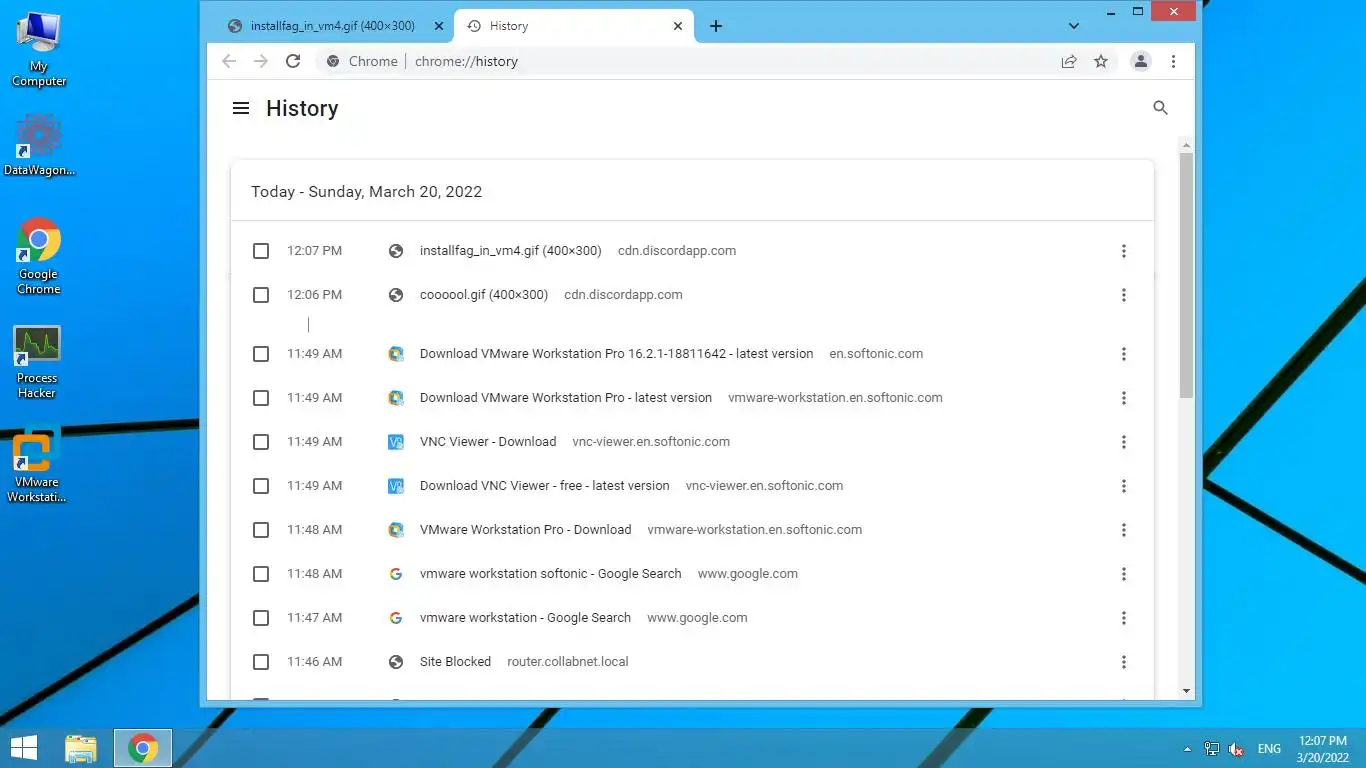Close the History tab
This screenshot has height=768, width=1366.
pos(678,26)
